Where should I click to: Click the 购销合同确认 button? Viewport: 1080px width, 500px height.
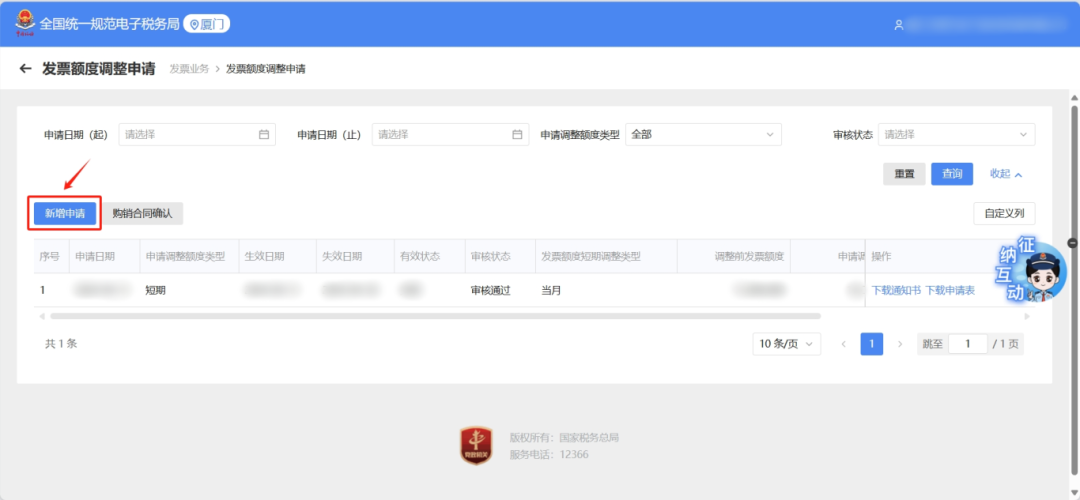(x=143, y=213)
